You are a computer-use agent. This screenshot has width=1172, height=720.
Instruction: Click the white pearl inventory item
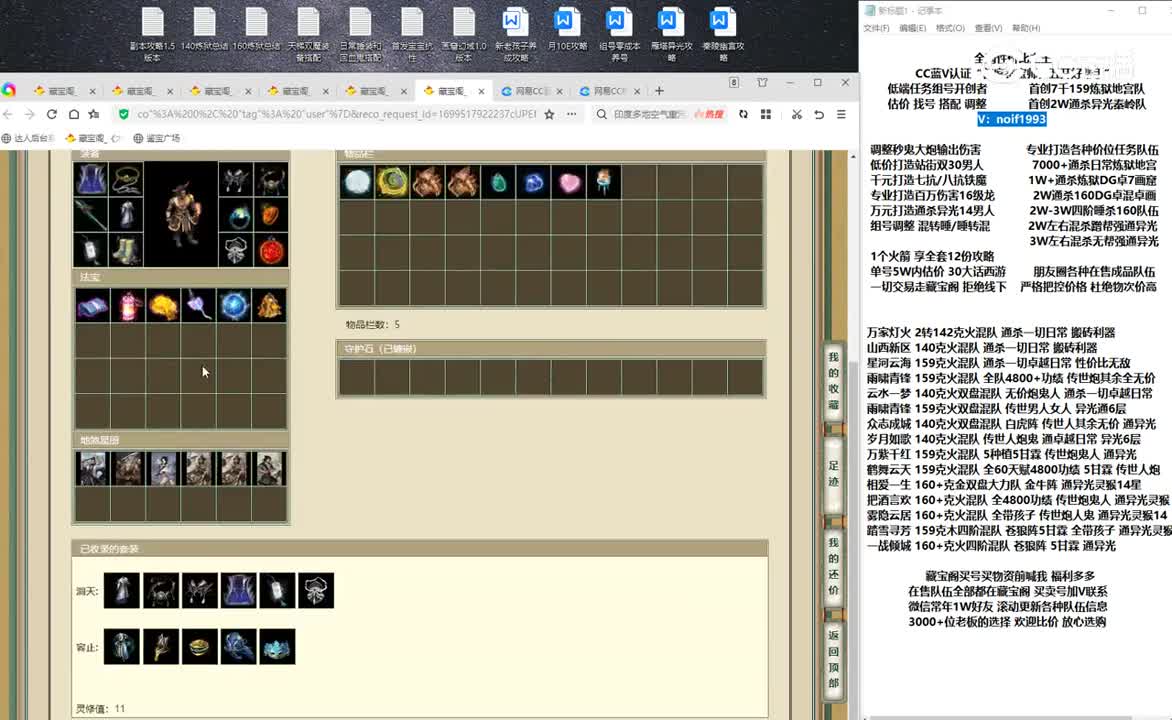[357, 182]
